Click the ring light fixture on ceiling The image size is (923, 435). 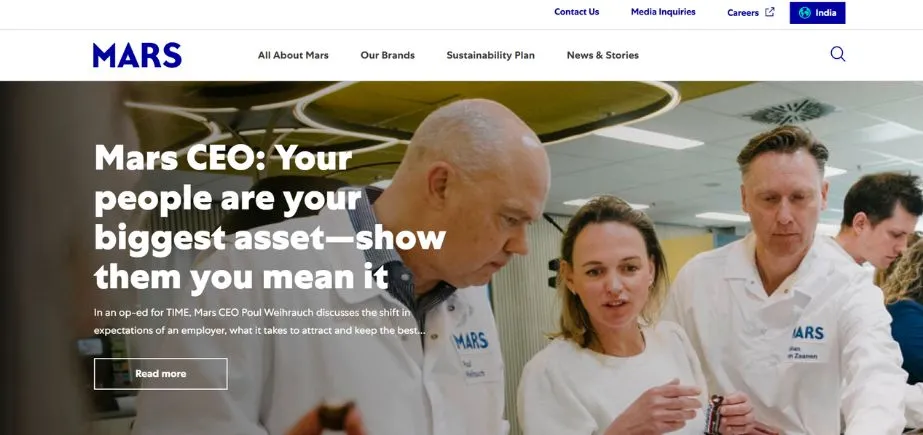pyautogui.click(x=489, y=112)
